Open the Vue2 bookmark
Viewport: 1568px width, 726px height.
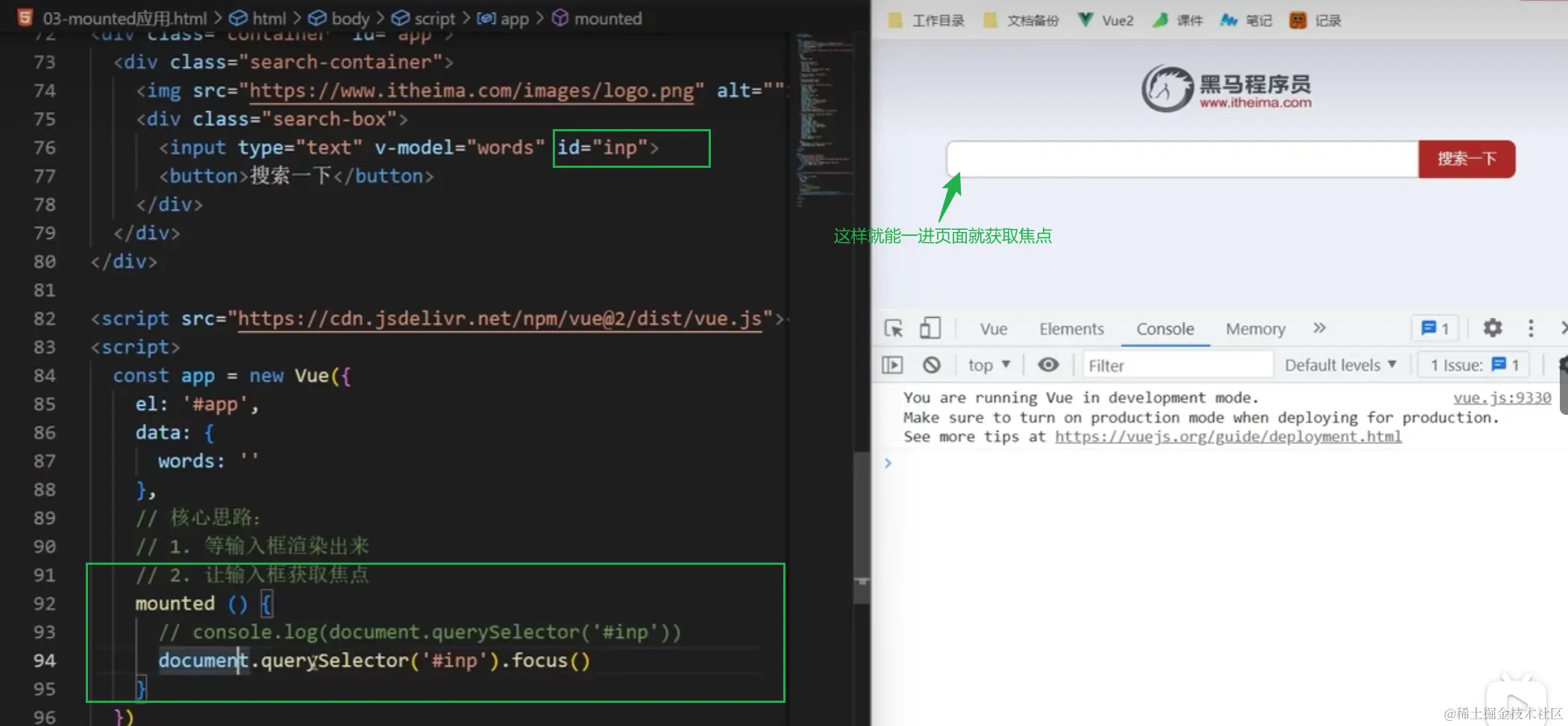coord(1106,20)
